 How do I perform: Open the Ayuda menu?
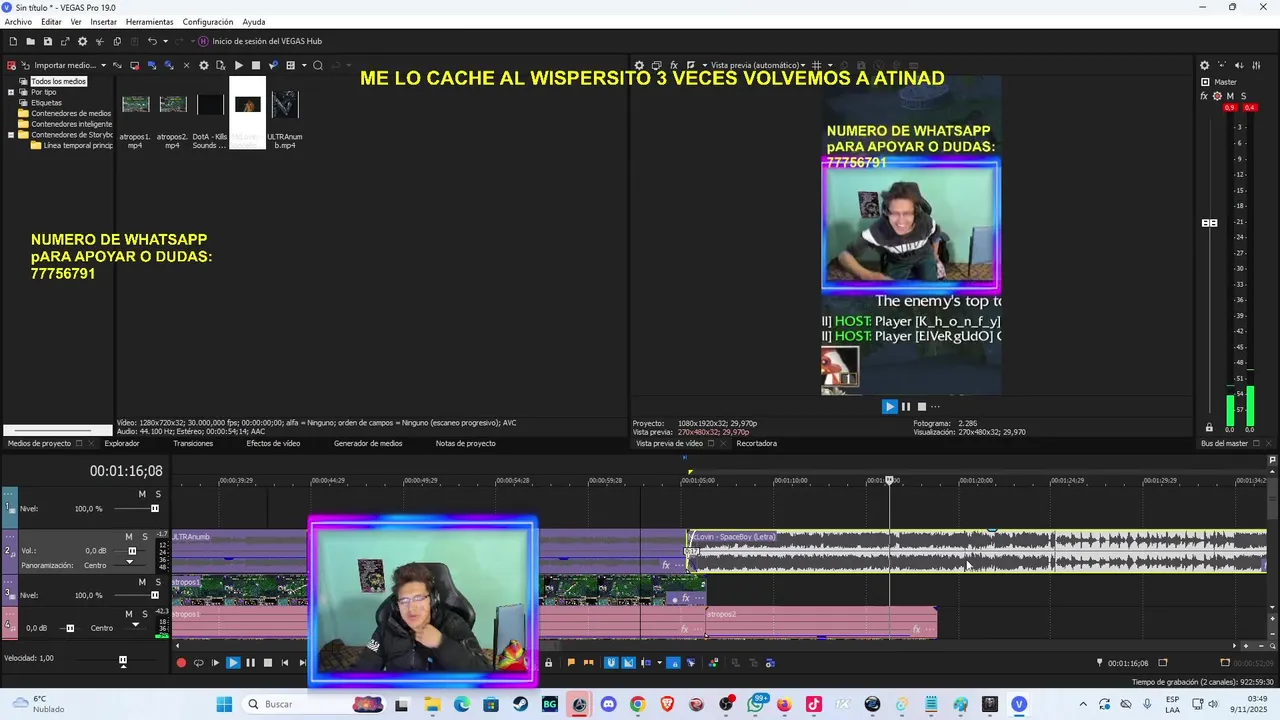254,22
